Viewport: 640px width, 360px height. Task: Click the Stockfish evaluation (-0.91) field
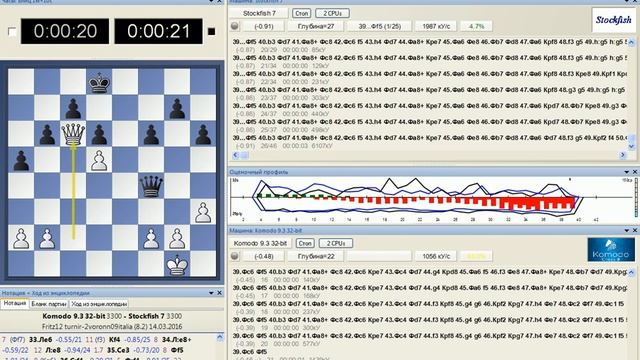tap(263, 26)
